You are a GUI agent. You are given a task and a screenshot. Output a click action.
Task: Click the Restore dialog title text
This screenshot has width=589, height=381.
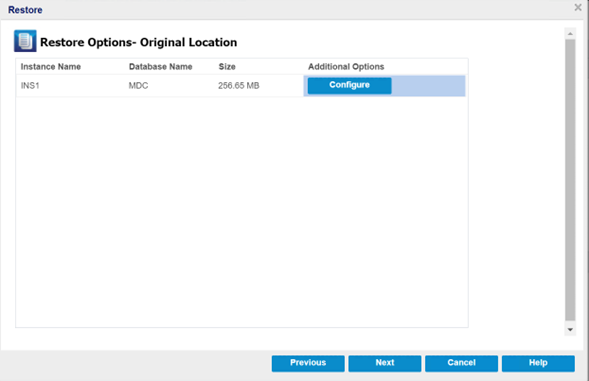[25, 10]
